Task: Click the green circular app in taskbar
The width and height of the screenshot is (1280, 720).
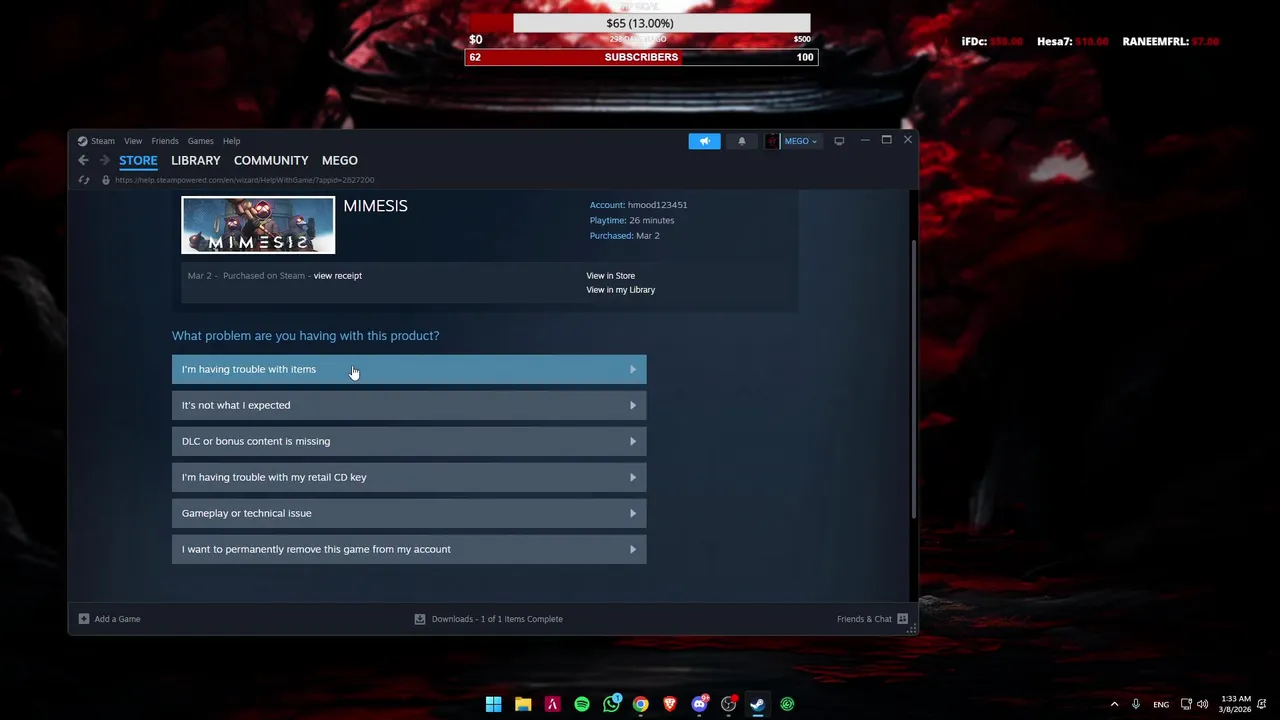Action: pyautogui.click(x=788, y=704)
